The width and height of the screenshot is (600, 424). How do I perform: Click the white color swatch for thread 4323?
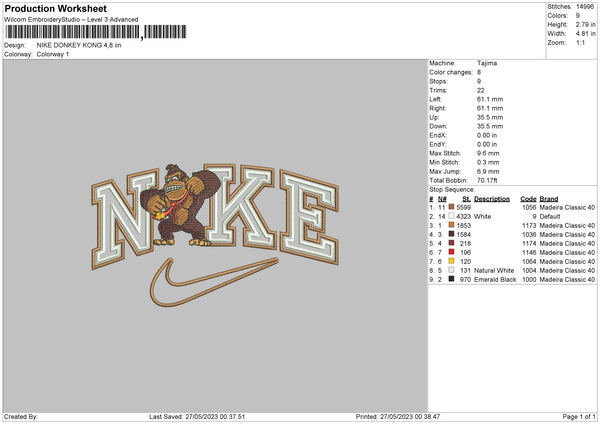[x=451, y=216]
